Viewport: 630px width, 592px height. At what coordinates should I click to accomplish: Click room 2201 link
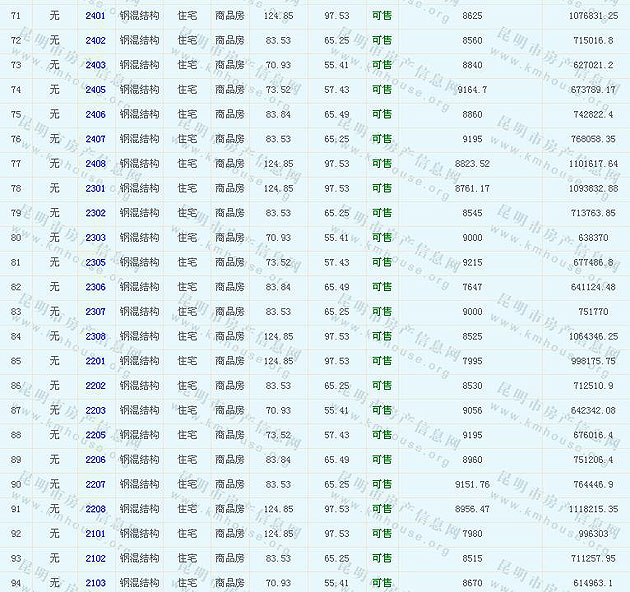[x=96, y=361]
